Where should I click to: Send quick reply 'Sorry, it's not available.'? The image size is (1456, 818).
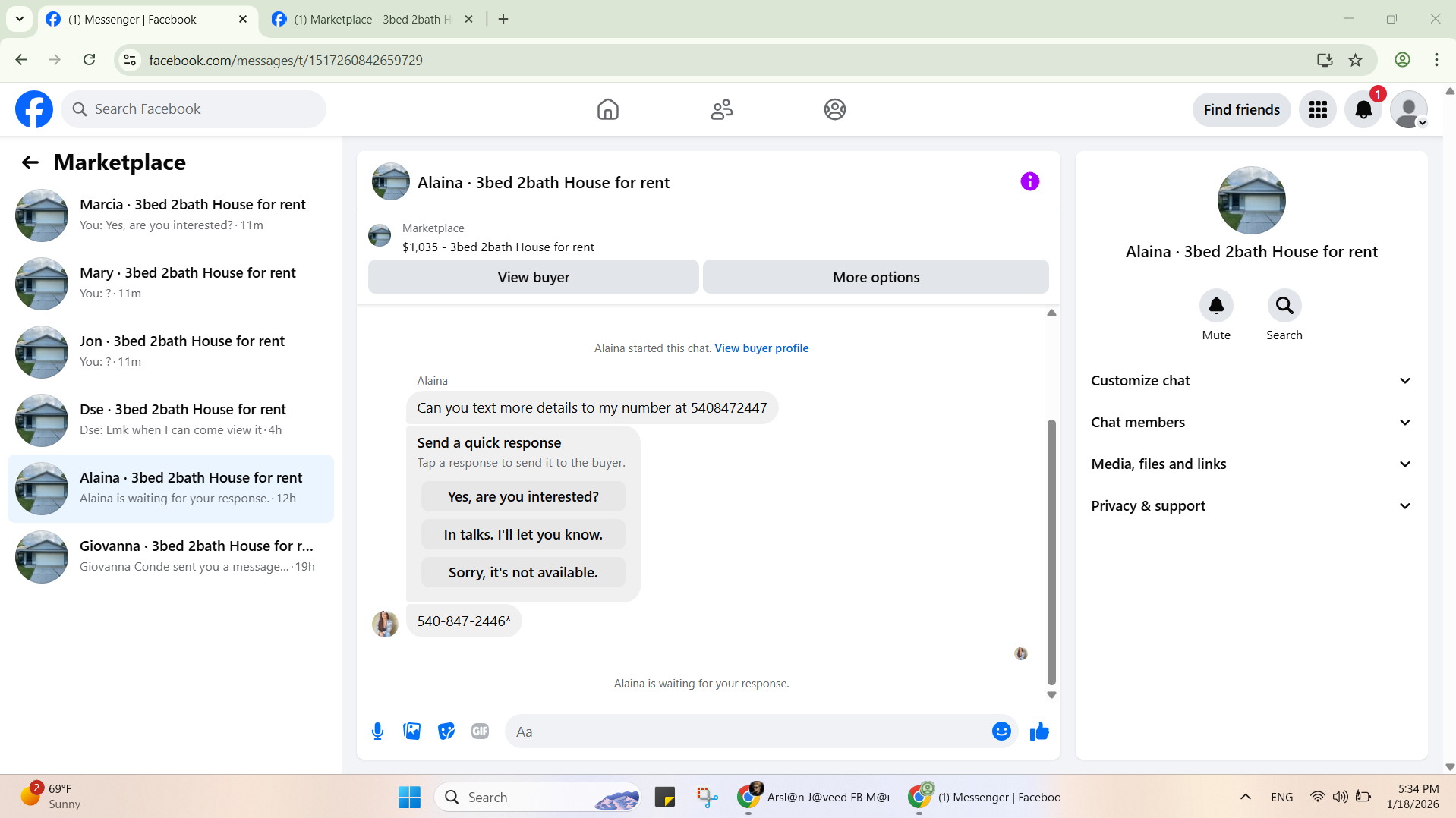(523, 572)
